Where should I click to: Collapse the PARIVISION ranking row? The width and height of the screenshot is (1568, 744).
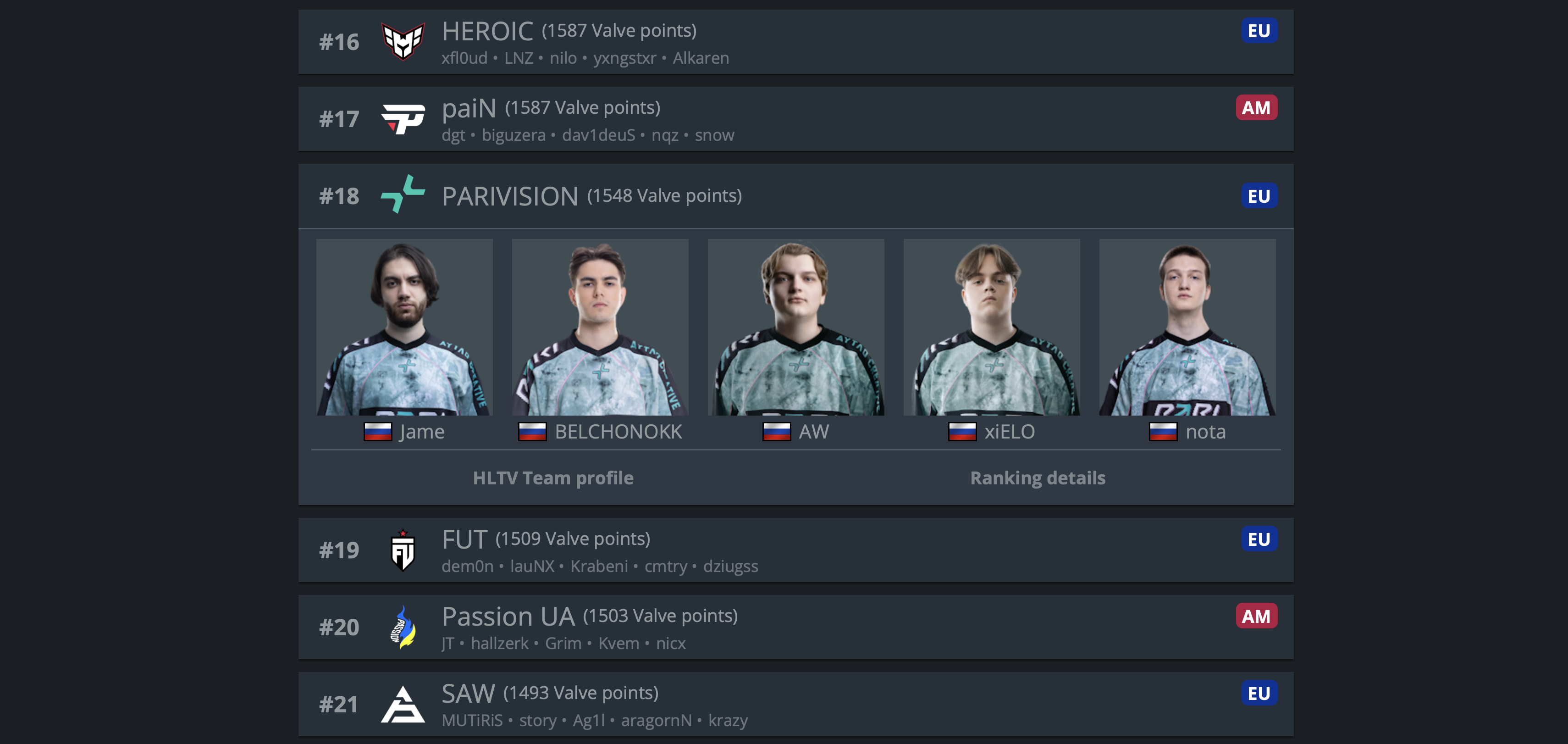point(795,196)
